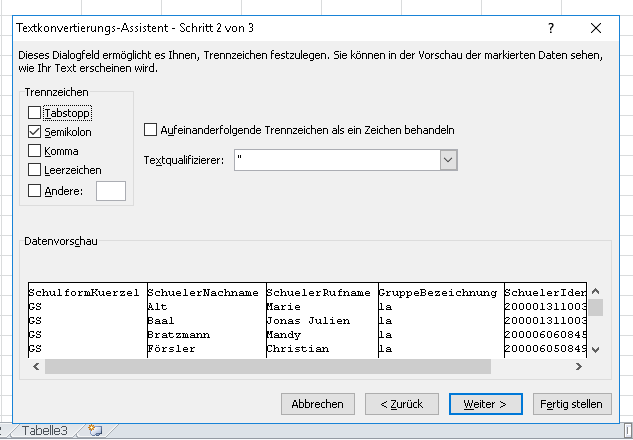The width and height of the screenshot is (633, 440).
Task: Toggle Aufeinanderfolgende Trennzeichen checkbox
Action: [x=151, y=130]
